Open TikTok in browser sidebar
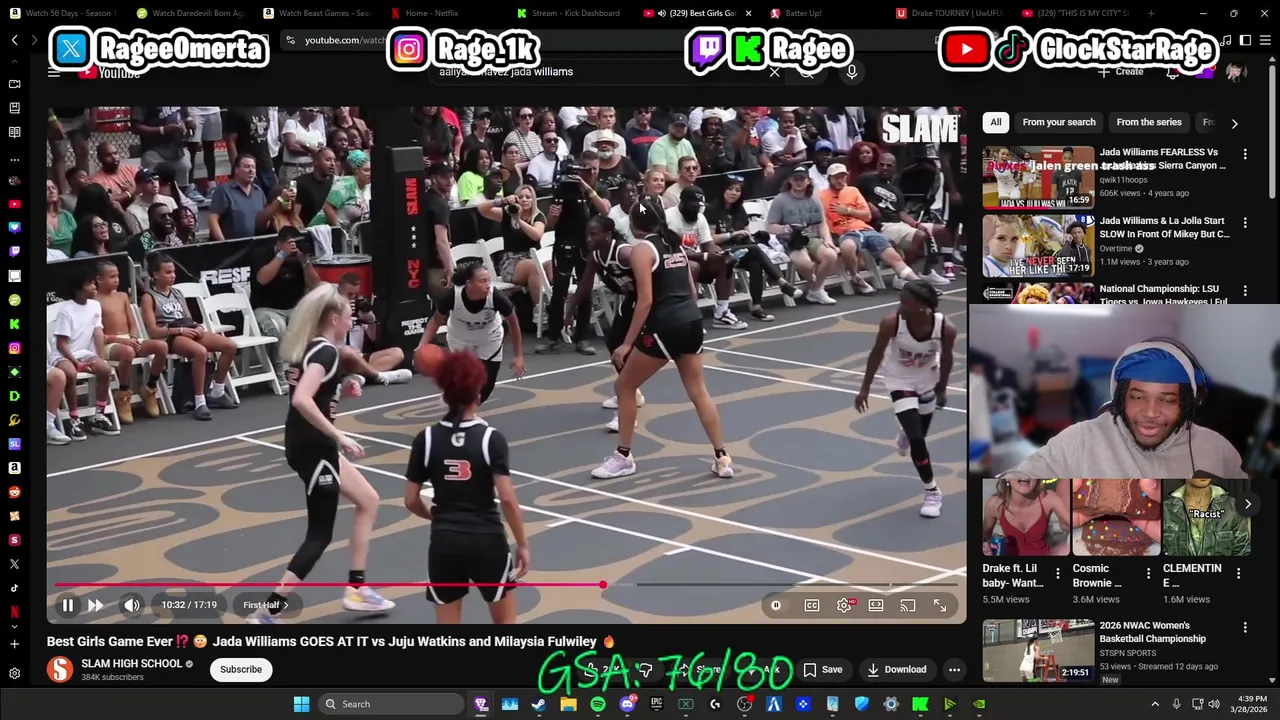This screenshot has height=720, width=1280. coord(14,588)
